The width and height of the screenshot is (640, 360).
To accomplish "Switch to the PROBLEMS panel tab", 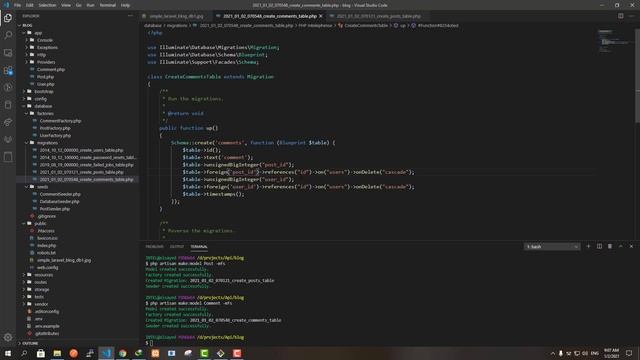I will (x=154, y=247).
